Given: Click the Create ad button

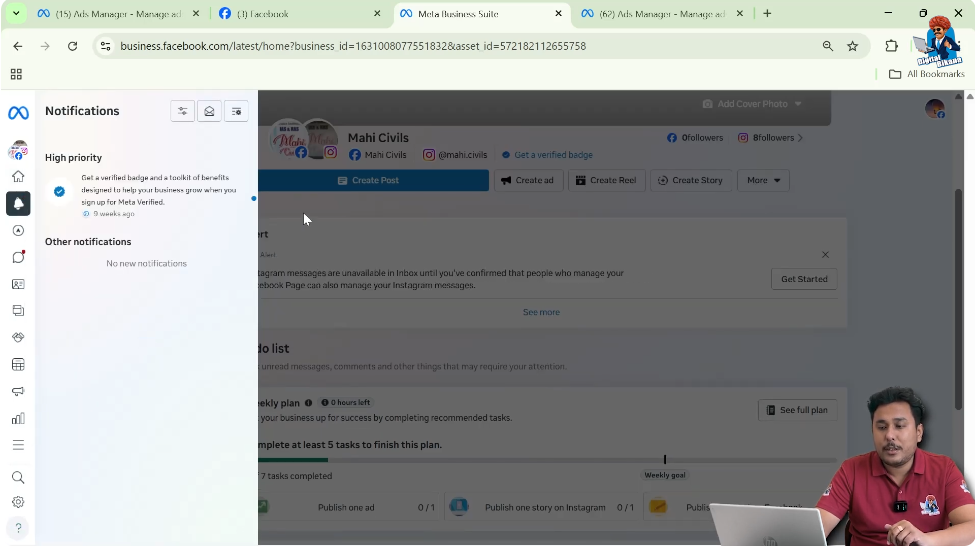Looking at the screenshot, I should coord(528,180).
